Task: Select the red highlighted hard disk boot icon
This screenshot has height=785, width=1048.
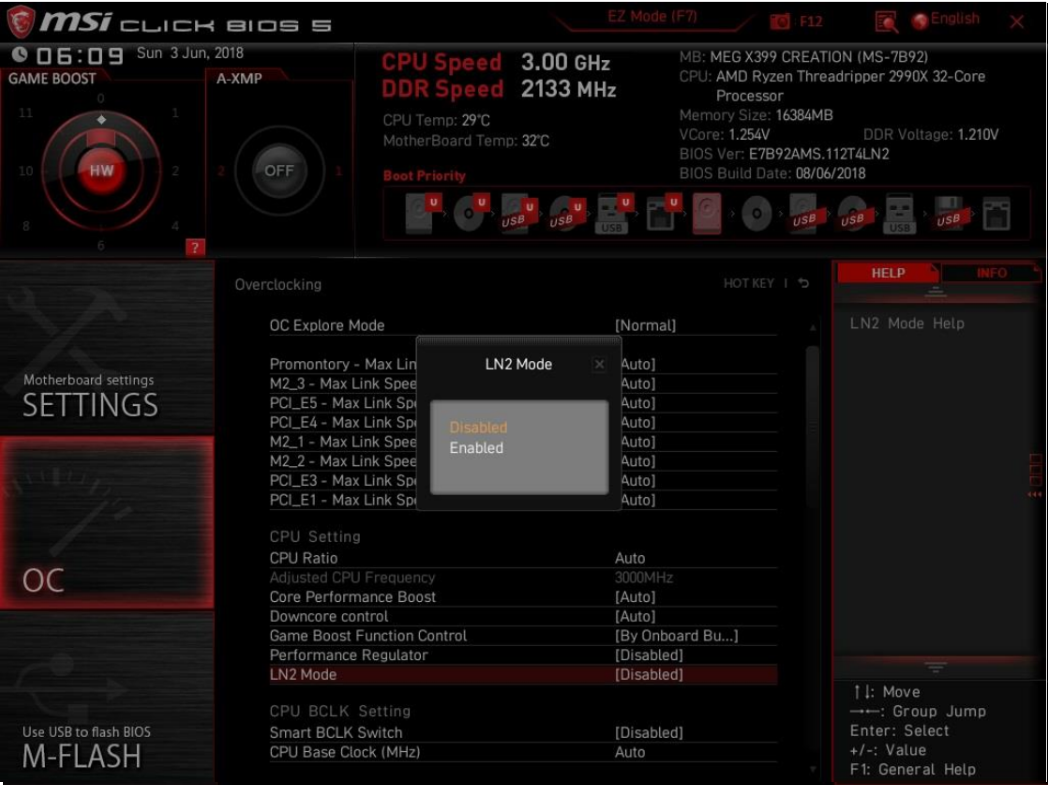Action: pos(707,213)
